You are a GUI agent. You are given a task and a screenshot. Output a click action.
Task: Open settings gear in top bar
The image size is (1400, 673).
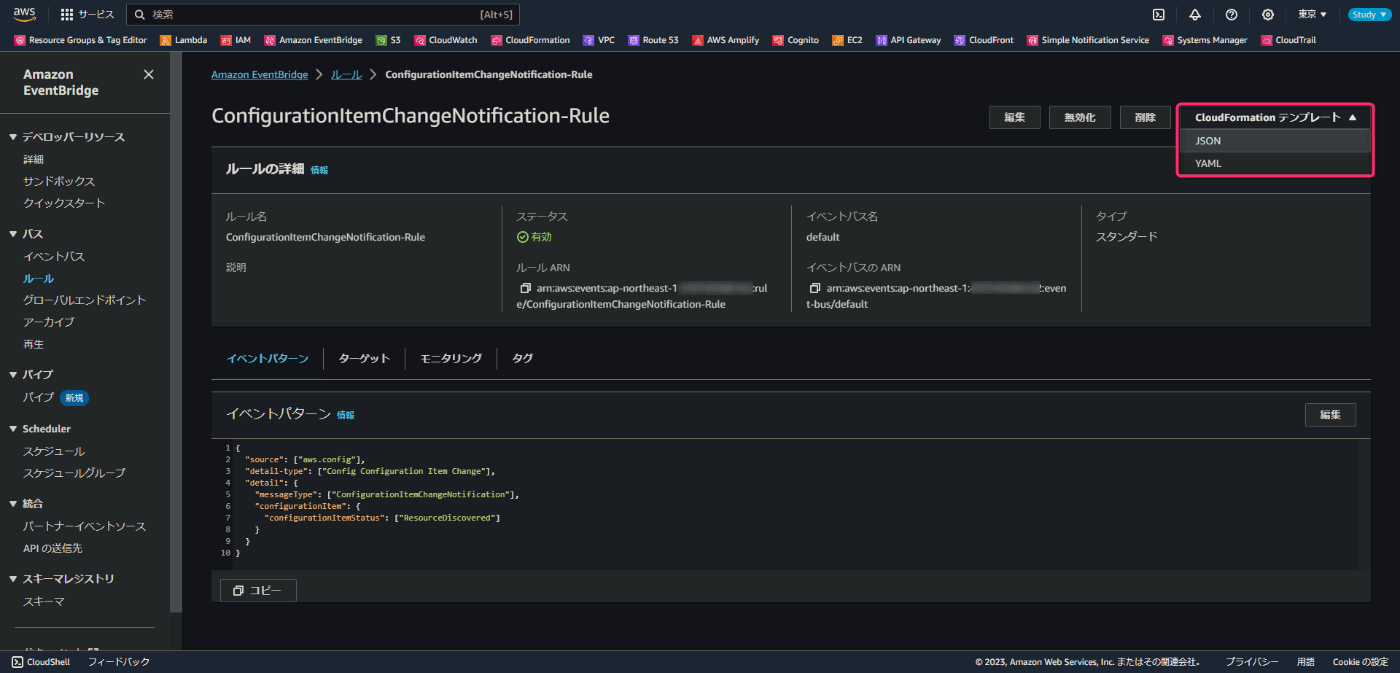[1268, 14]
